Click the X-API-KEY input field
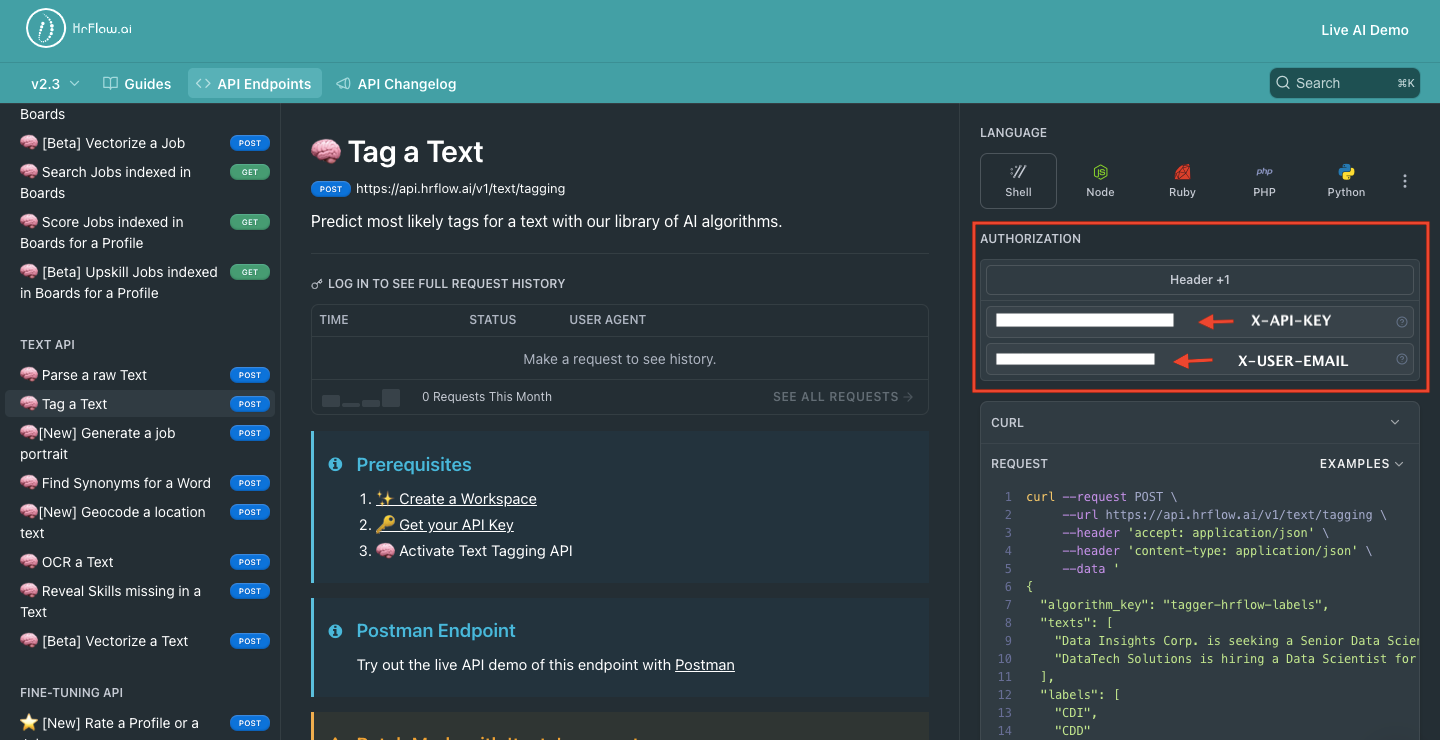The image size is (1440, 740). coord(1083,320)
